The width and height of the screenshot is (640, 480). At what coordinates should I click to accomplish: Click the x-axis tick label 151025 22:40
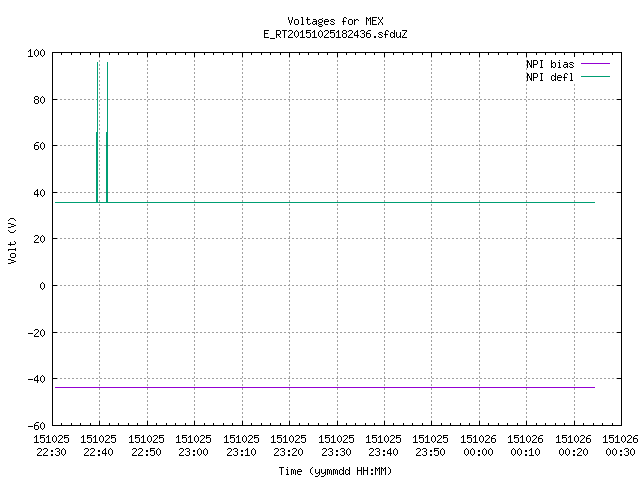click(x=98, y=445)
